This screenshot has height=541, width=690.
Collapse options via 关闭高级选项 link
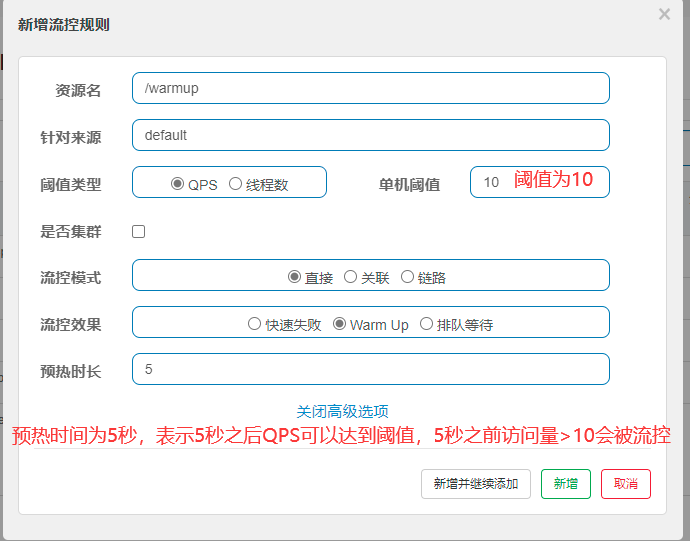(342, 411)
